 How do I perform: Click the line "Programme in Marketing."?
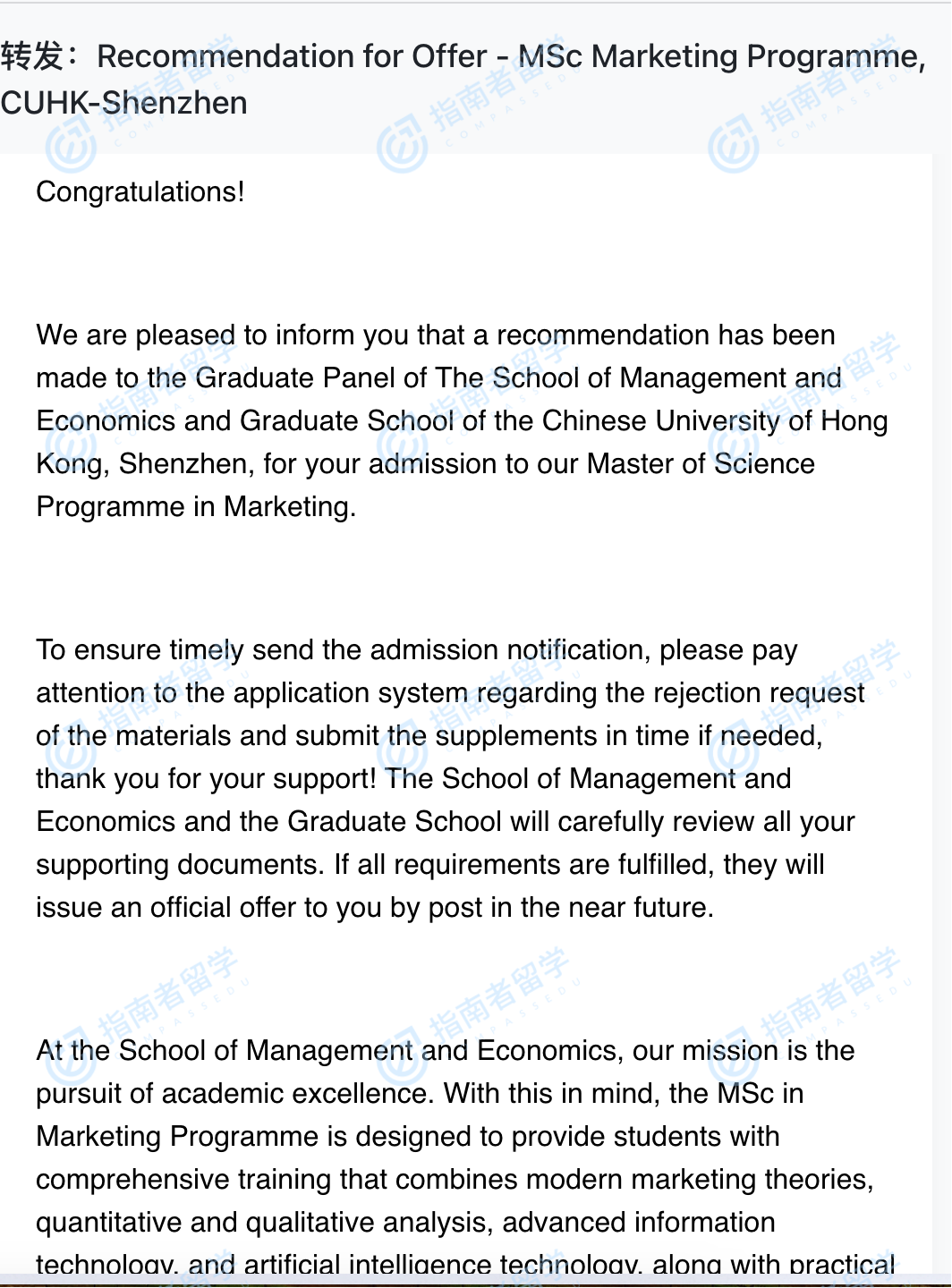point(196,507)
